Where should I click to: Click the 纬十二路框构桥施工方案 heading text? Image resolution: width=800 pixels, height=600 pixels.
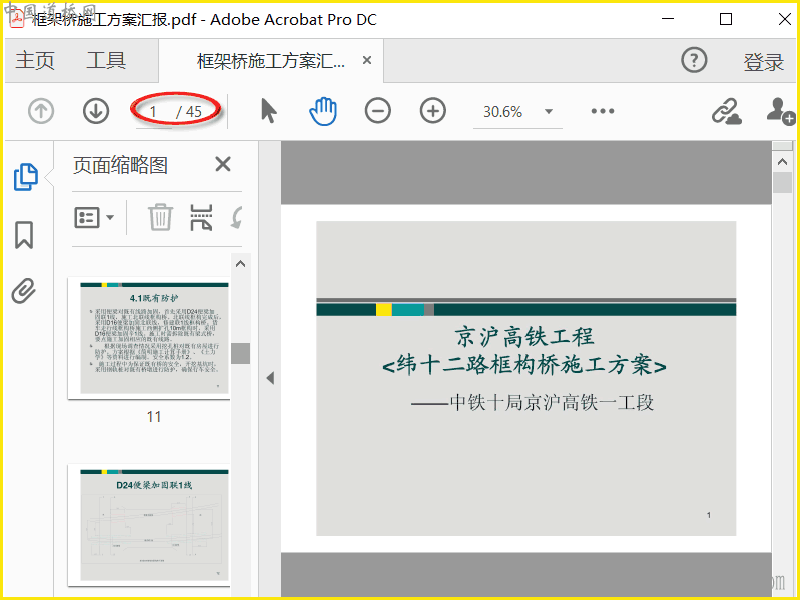point(524,365)
